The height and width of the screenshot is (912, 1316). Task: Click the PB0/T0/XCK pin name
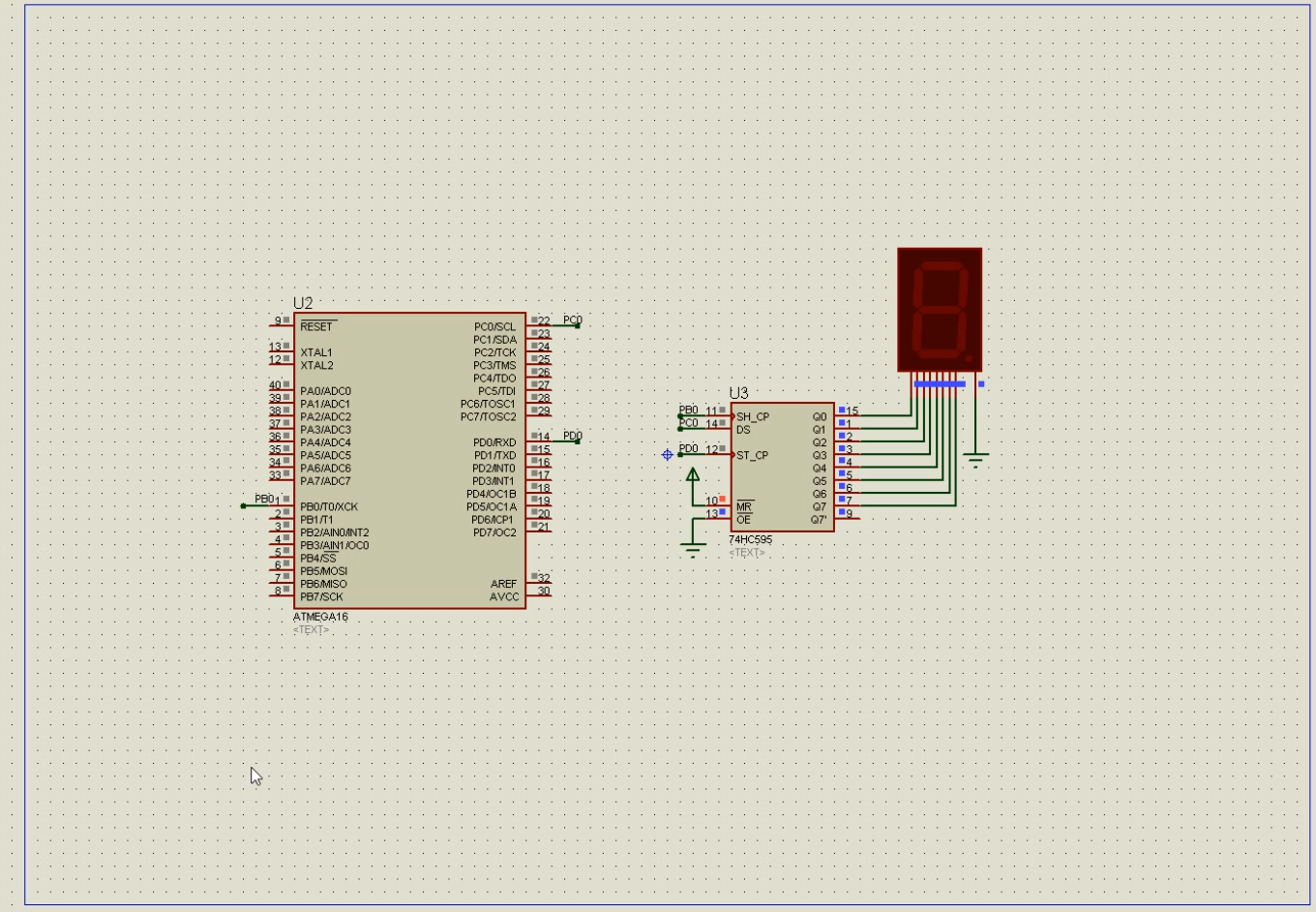(329, 506)
